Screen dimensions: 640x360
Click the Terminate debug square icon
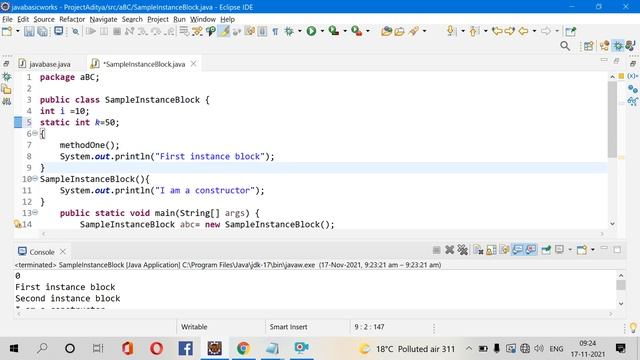(117, 31)
